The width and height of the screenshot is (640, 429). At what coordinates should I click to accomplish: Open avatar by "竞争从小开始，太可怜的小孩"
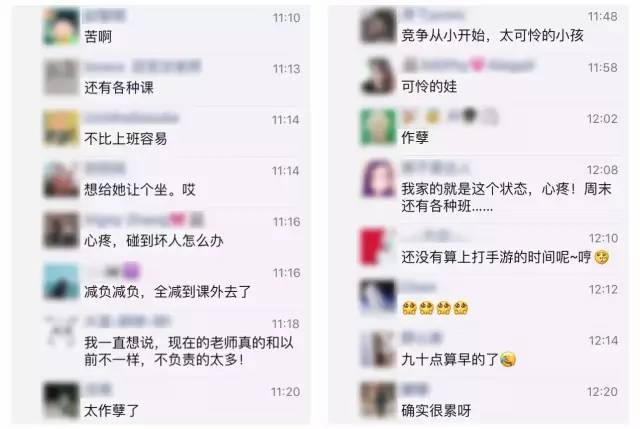[378, 25]
